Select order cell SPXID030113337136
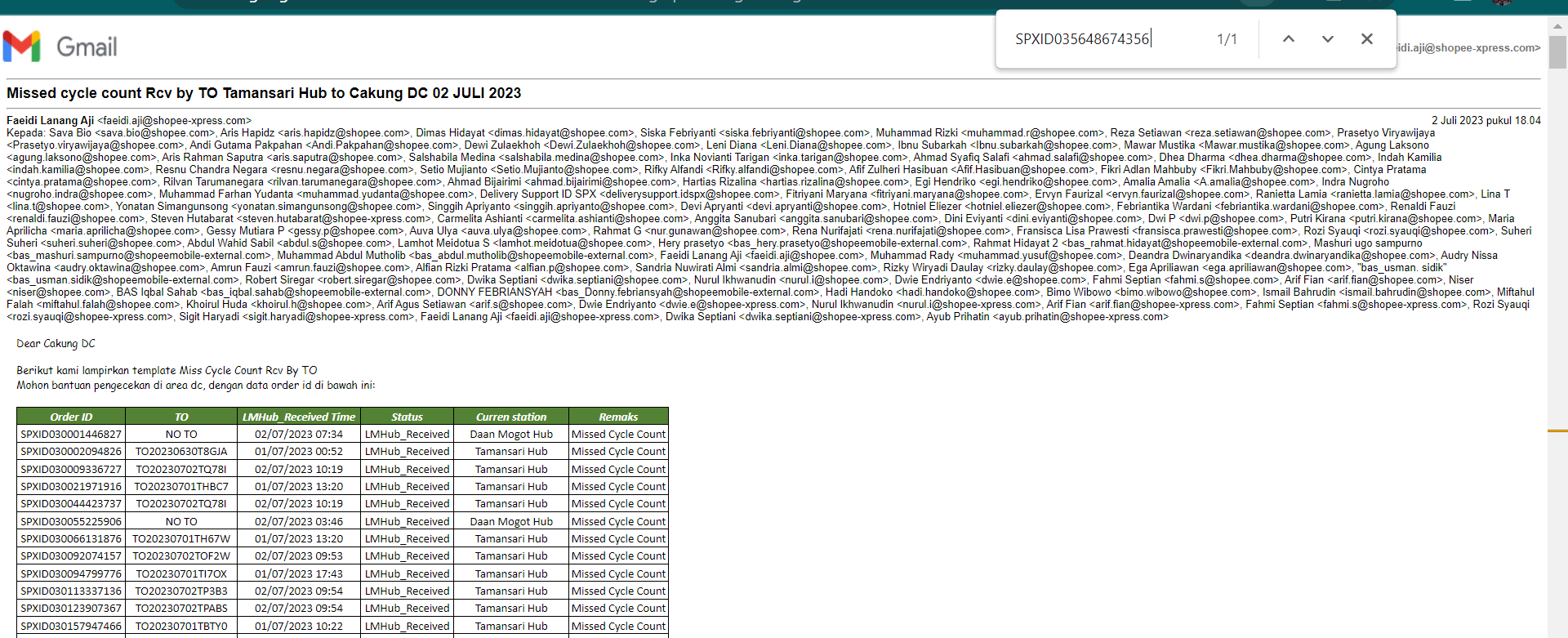This screenshot has width=1568, height=638. (x=71, y=591)
